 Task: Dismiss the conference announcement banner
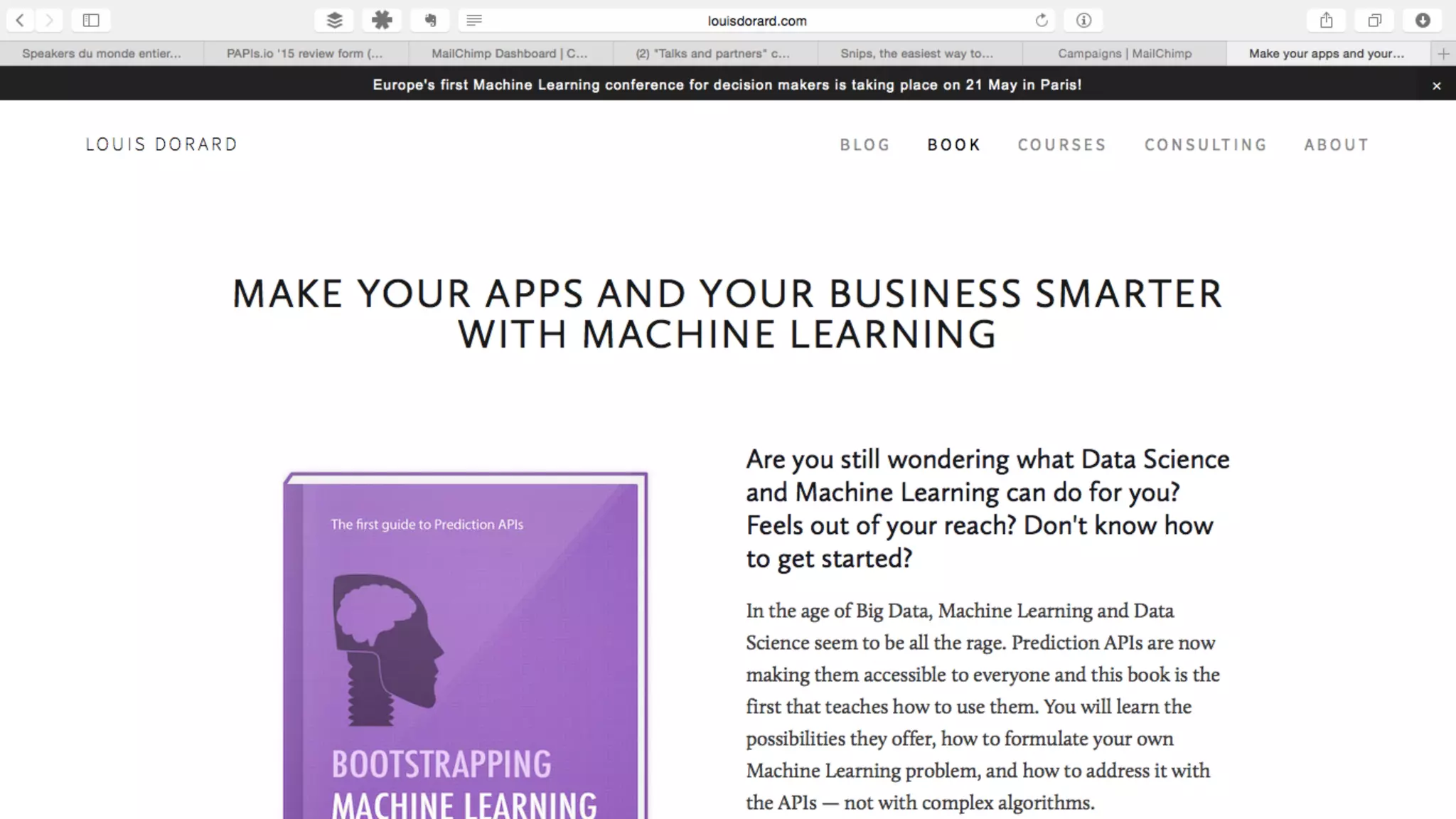pyautogui.click(x=1436, y=86)
